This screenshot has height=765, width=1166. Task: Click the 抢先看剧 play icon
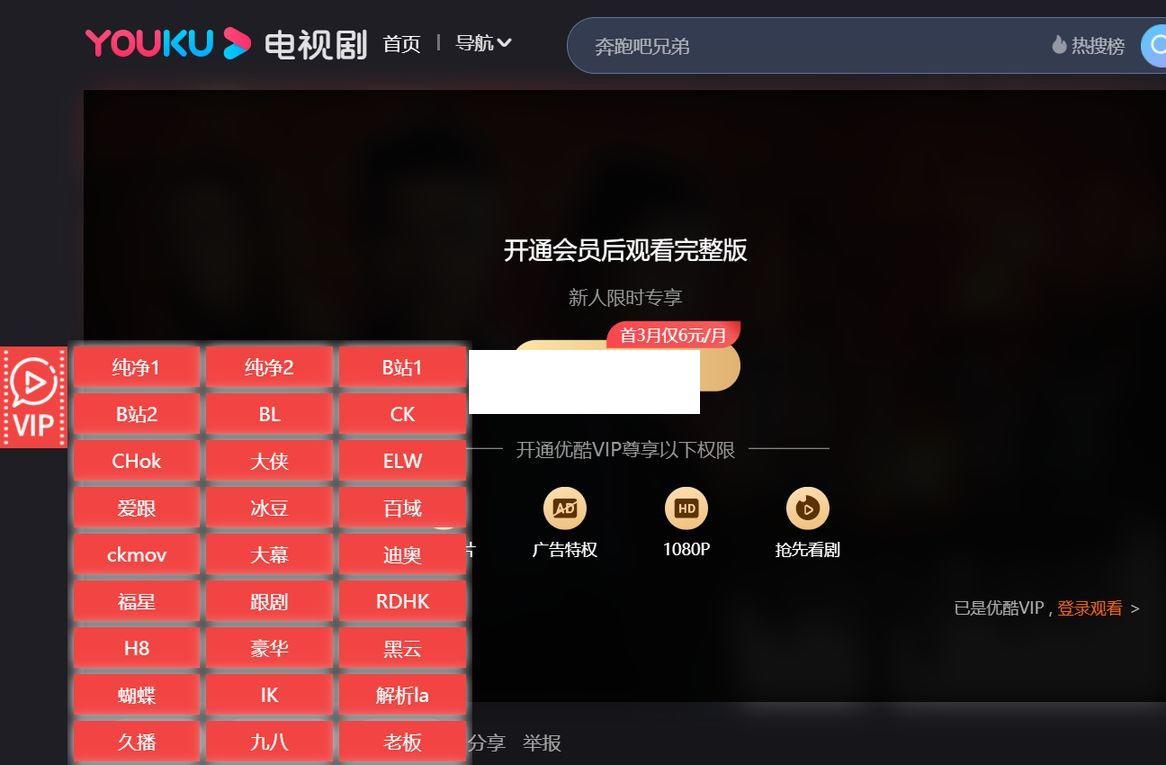tap(807, 509)
